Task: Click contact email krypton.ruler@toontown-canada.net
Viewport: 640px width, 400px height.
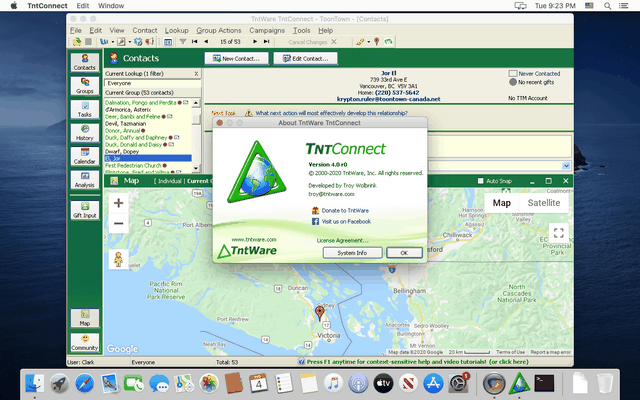Action: [389, 99]
